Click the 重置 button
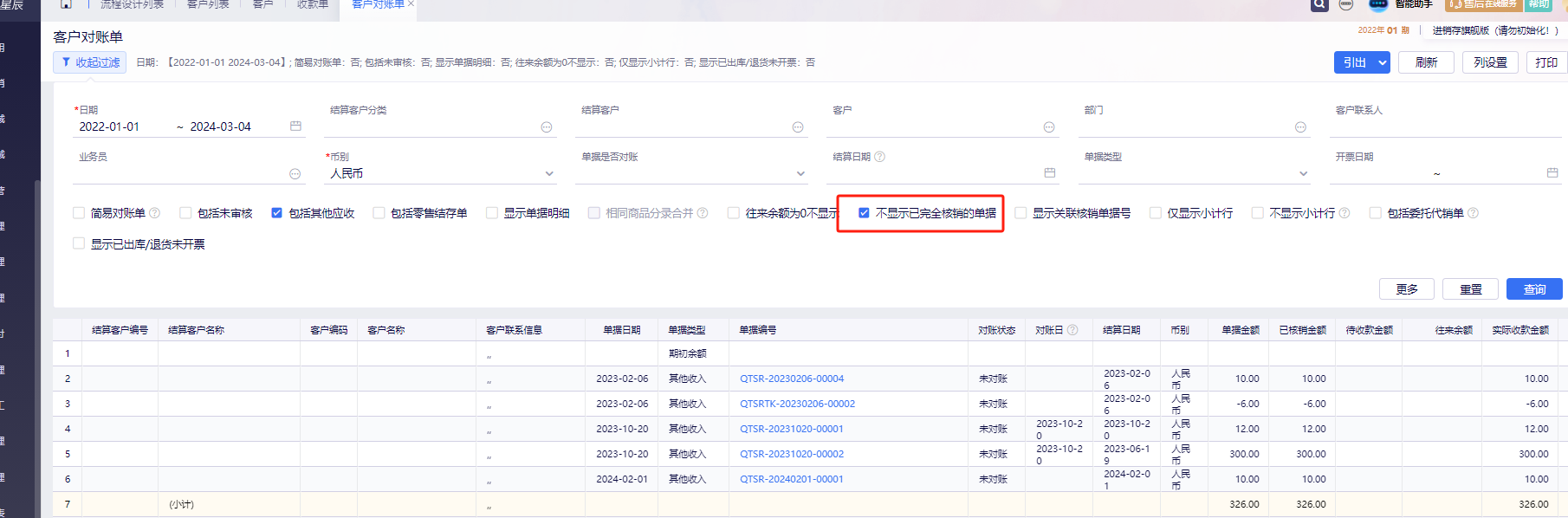 (1471, 289)
